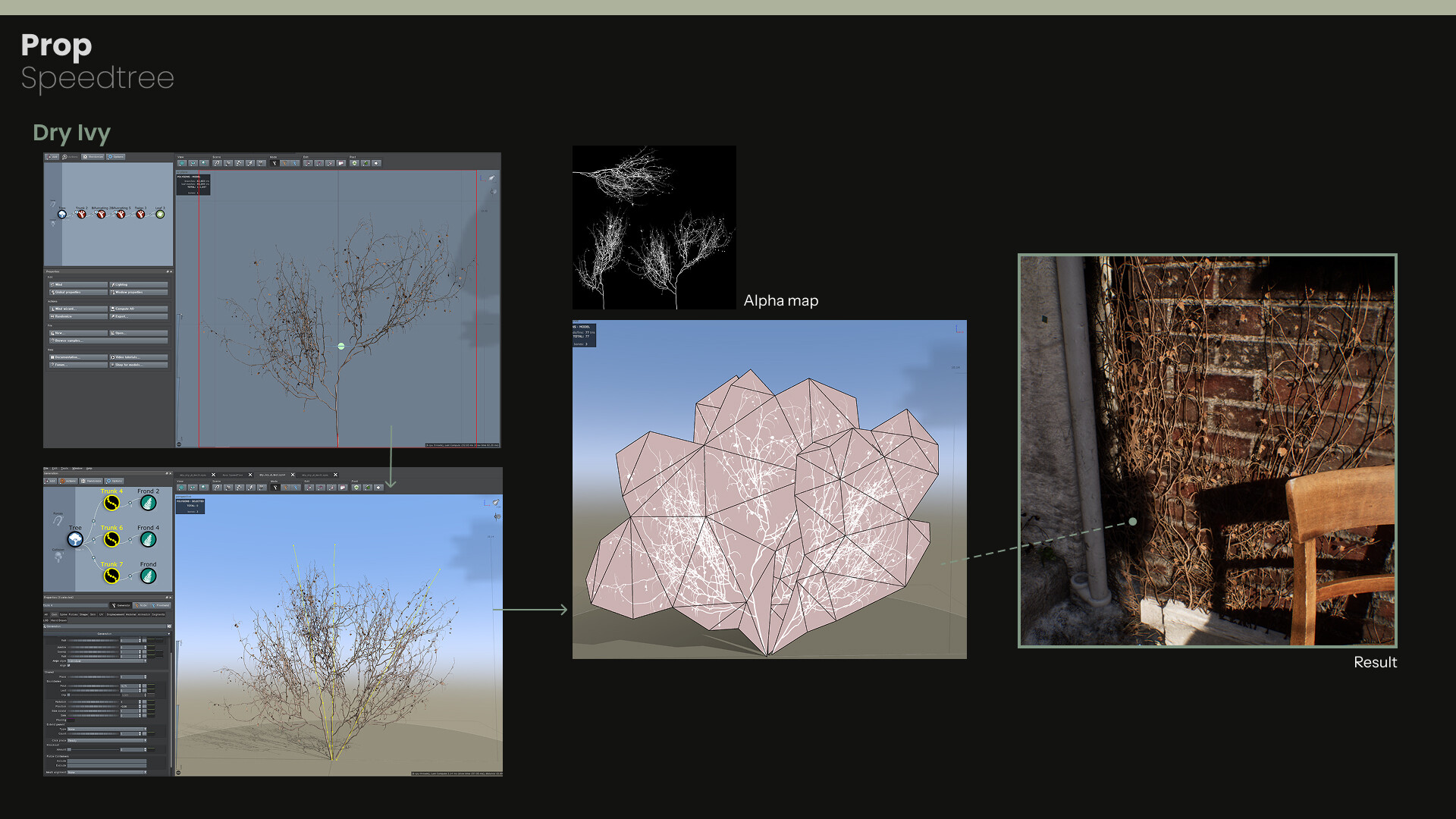Viewport: 1456px width, 819px height.
Task: Click the Wind wizard... button
Action: pyautogui.click(x=78, y=309)
